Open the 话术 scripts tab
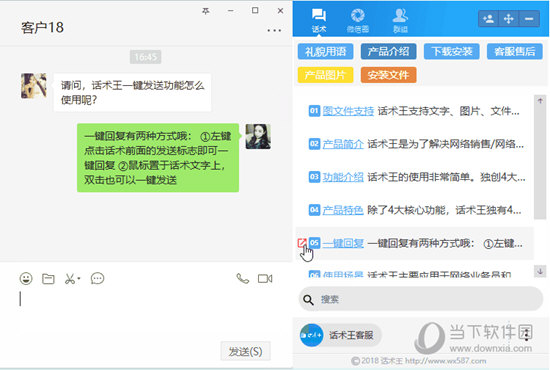The height and width of the screenshot is (370, 550). point(319,20)
